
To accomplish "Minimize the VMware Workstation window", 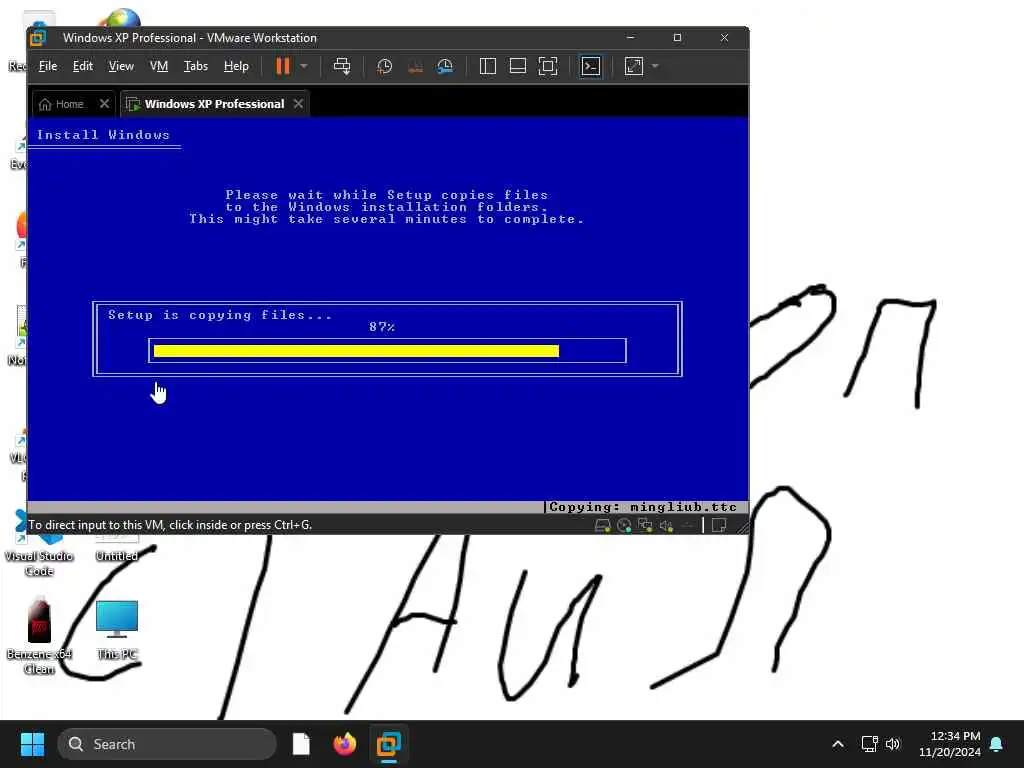I will coord(630,38).
